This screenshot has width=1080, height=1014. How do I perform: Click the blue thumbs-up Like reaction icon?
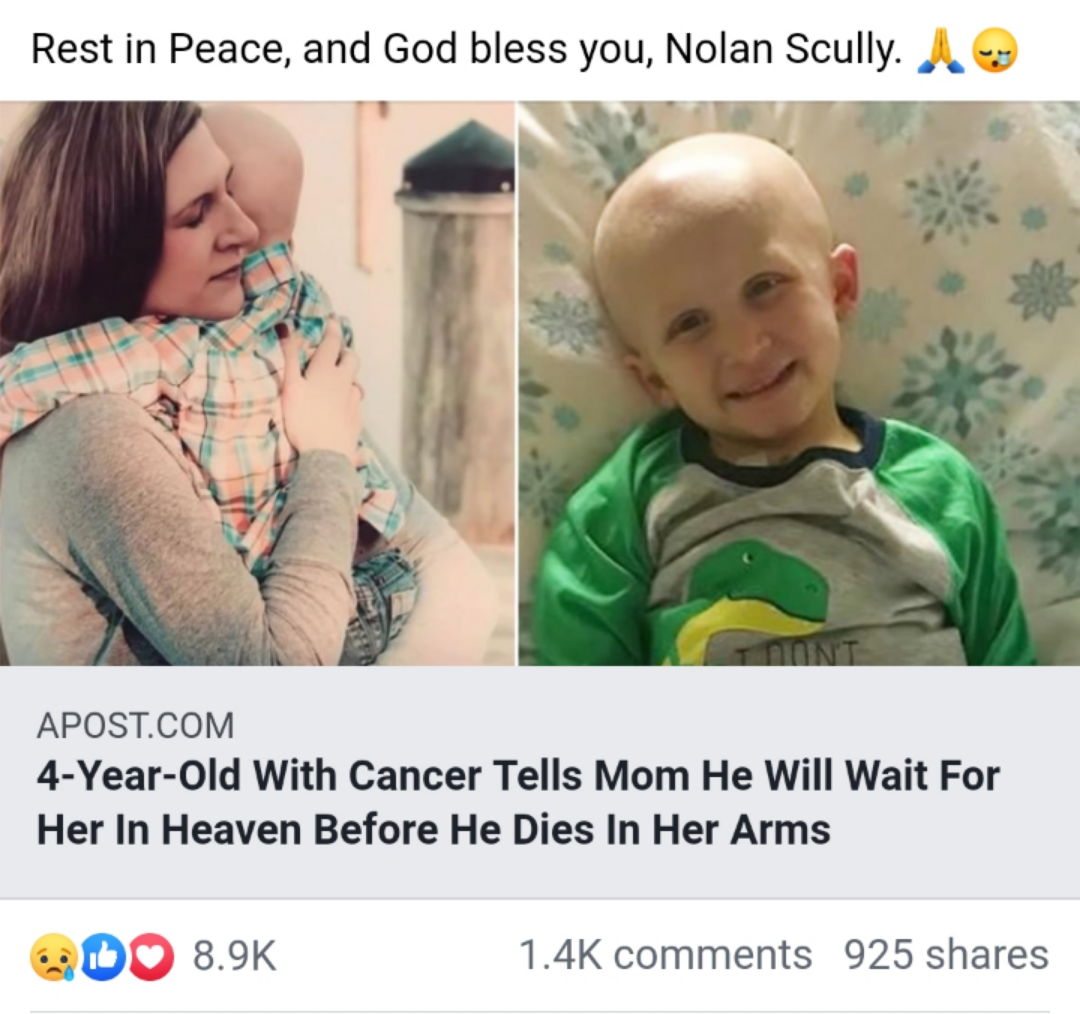[102, 955]
